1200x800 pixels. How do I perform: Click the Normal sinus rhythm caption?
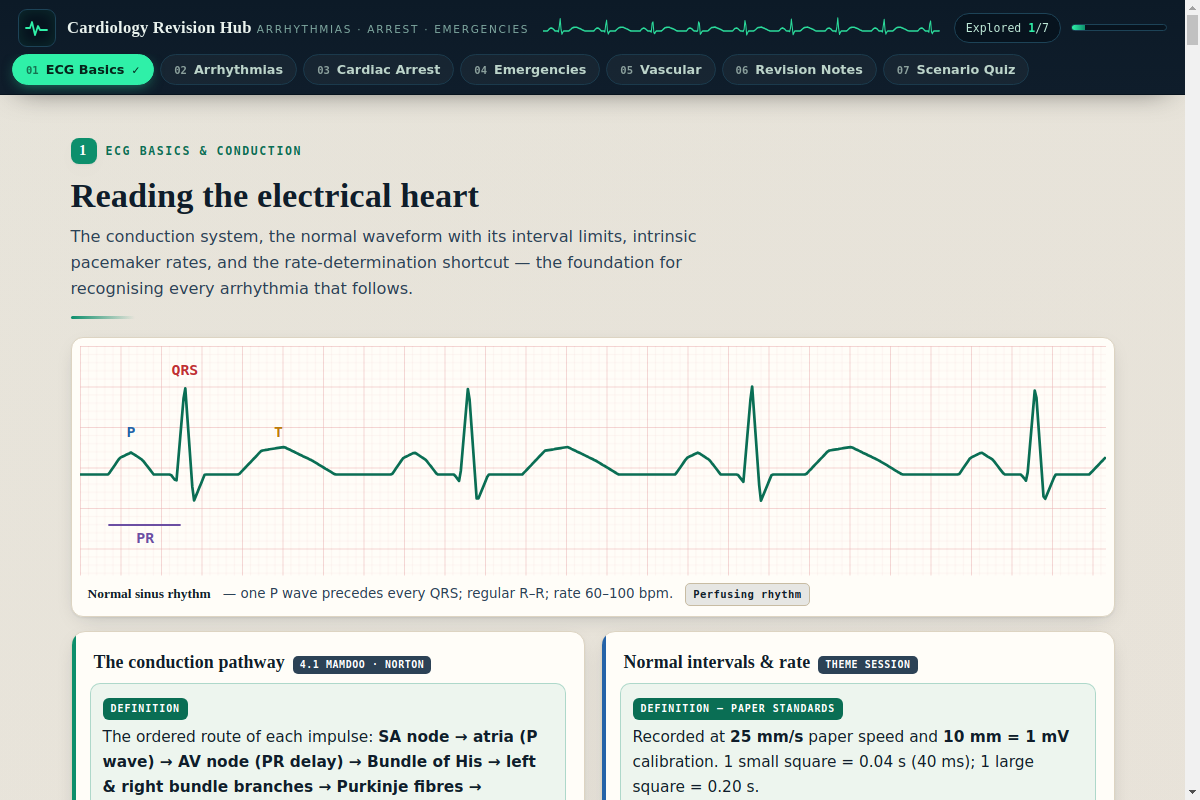pyautogui.click(x=149, y=594)
